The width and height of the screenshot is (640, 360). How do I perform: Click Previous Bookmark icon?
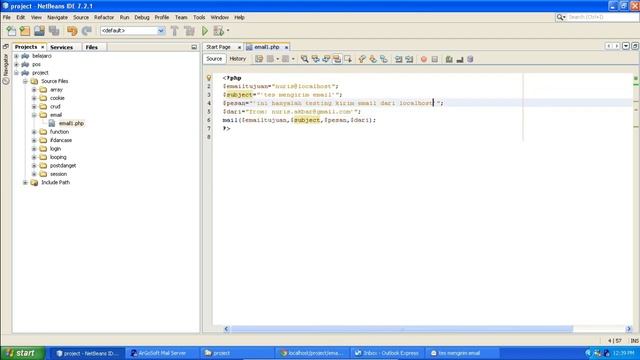click(x=362, y=59)
